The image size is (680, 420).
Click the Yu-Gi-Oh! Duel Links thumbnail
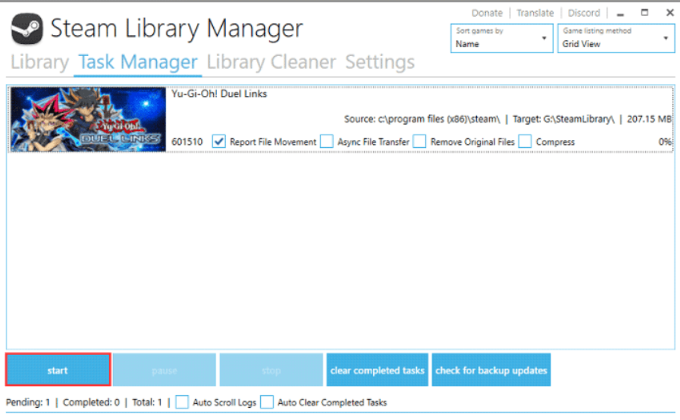pyautogui.click(x=88, y=119)
